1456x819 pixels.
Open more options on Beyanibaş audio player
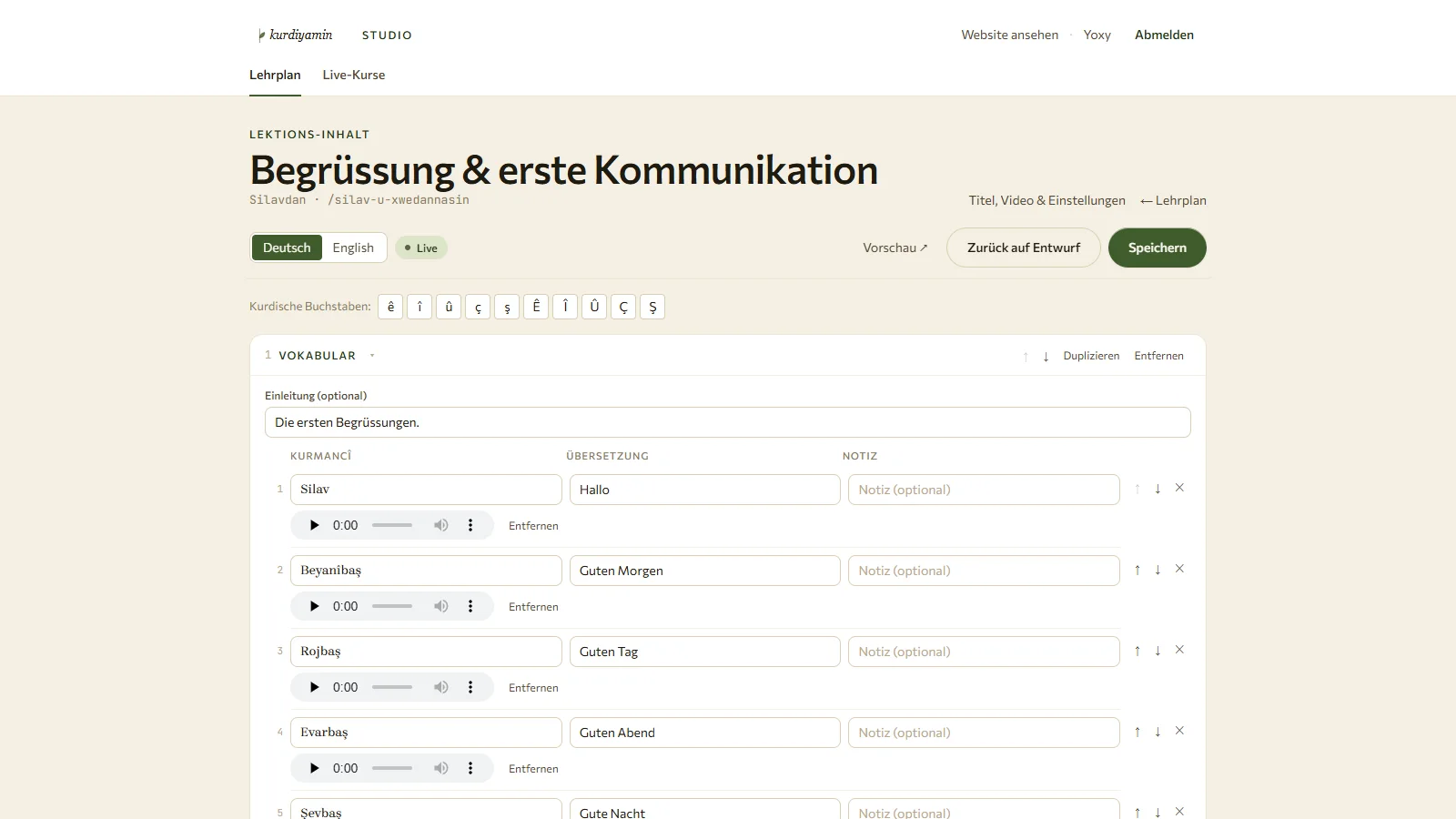point(470,606)
